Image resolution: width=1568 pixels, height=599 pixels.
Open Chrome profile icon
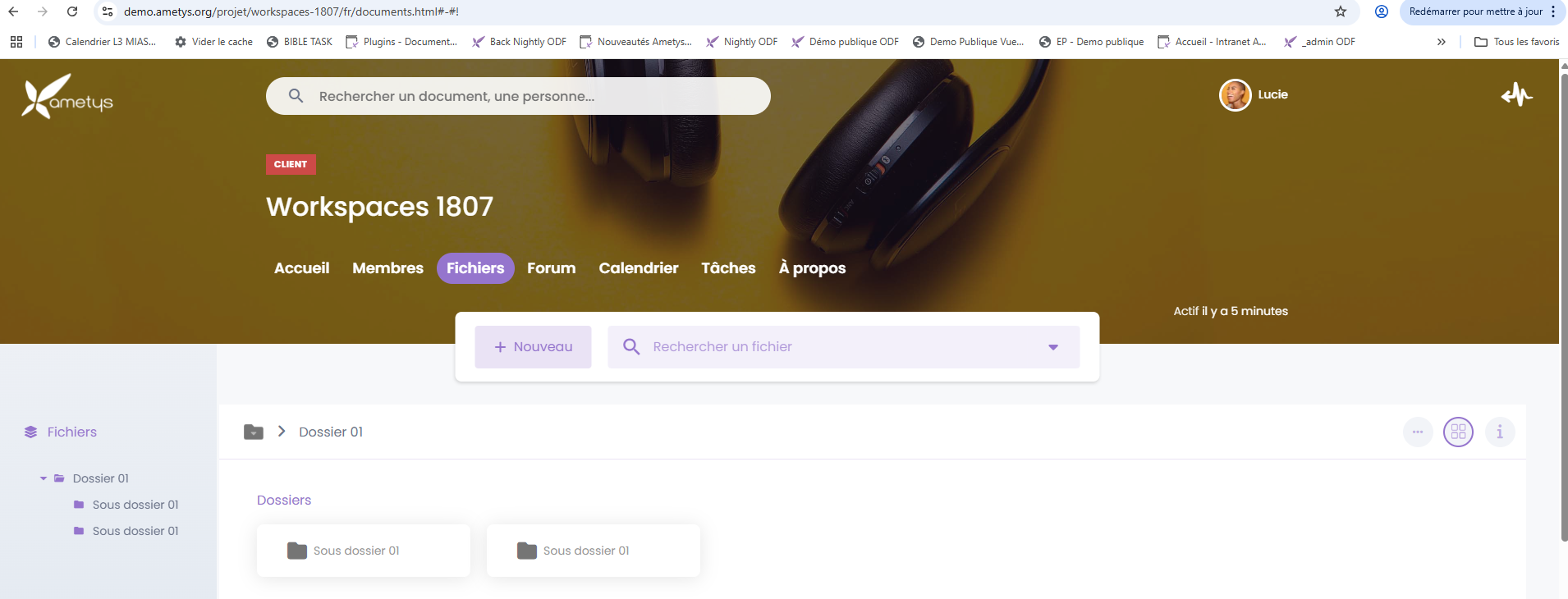[1382, 11]
